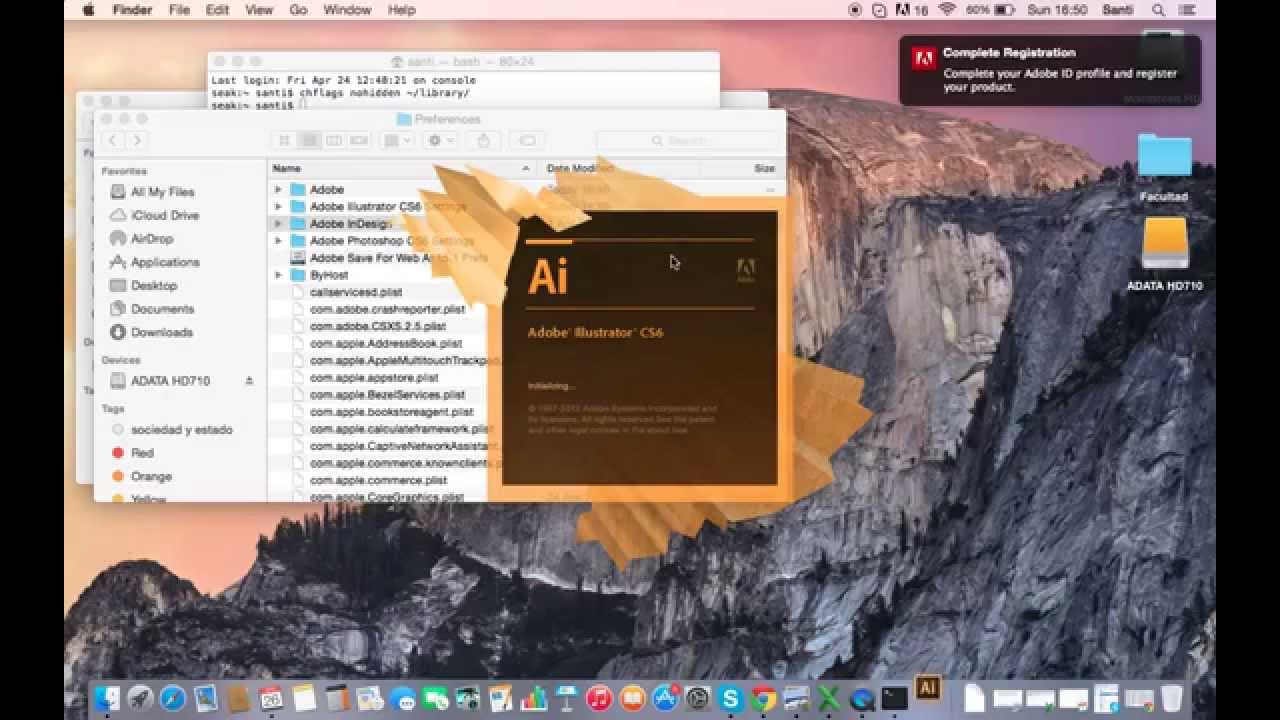Screen dimensions: 1280x720
Task: Switch Finder to icon view
Action: (284, 141)
